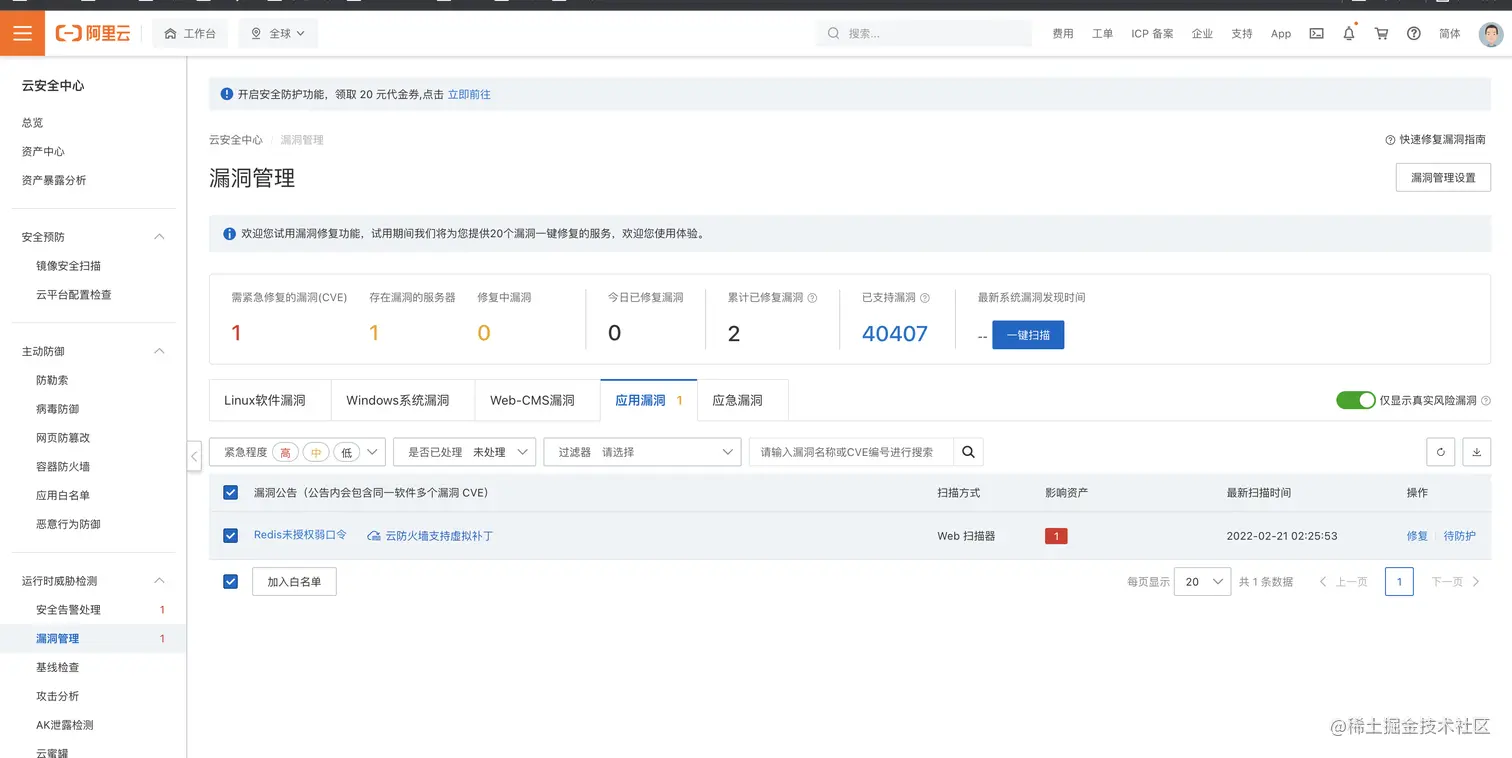Click 待防护 for Redis vulnerability
This screenshot has width=1512, height=758.
1459,536
